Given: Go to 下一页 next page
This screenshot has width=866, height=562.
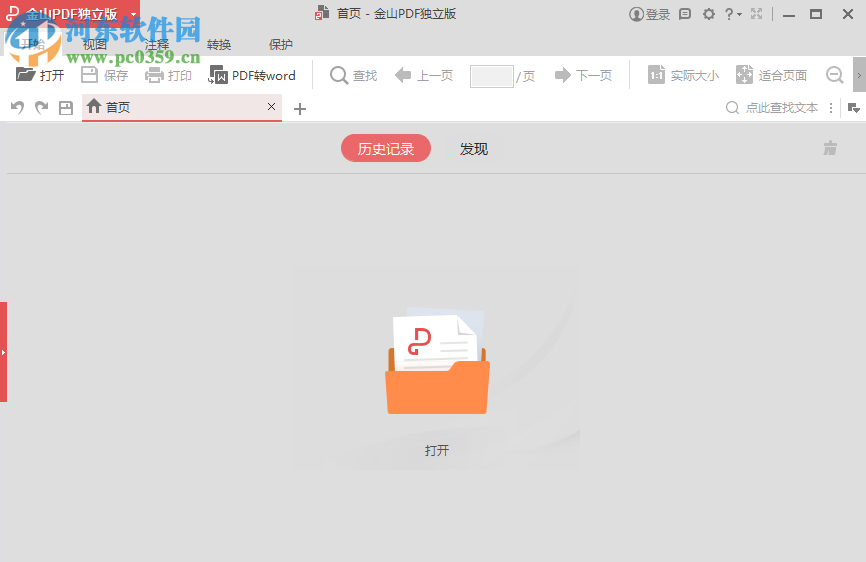Looking at the screenshot, I should coord(584,75).
